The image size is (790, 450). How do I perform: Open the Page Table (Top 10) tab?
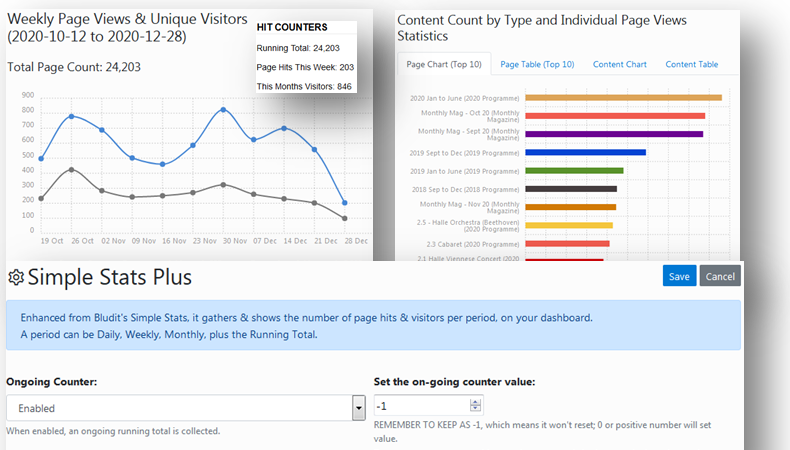[537, 65]
